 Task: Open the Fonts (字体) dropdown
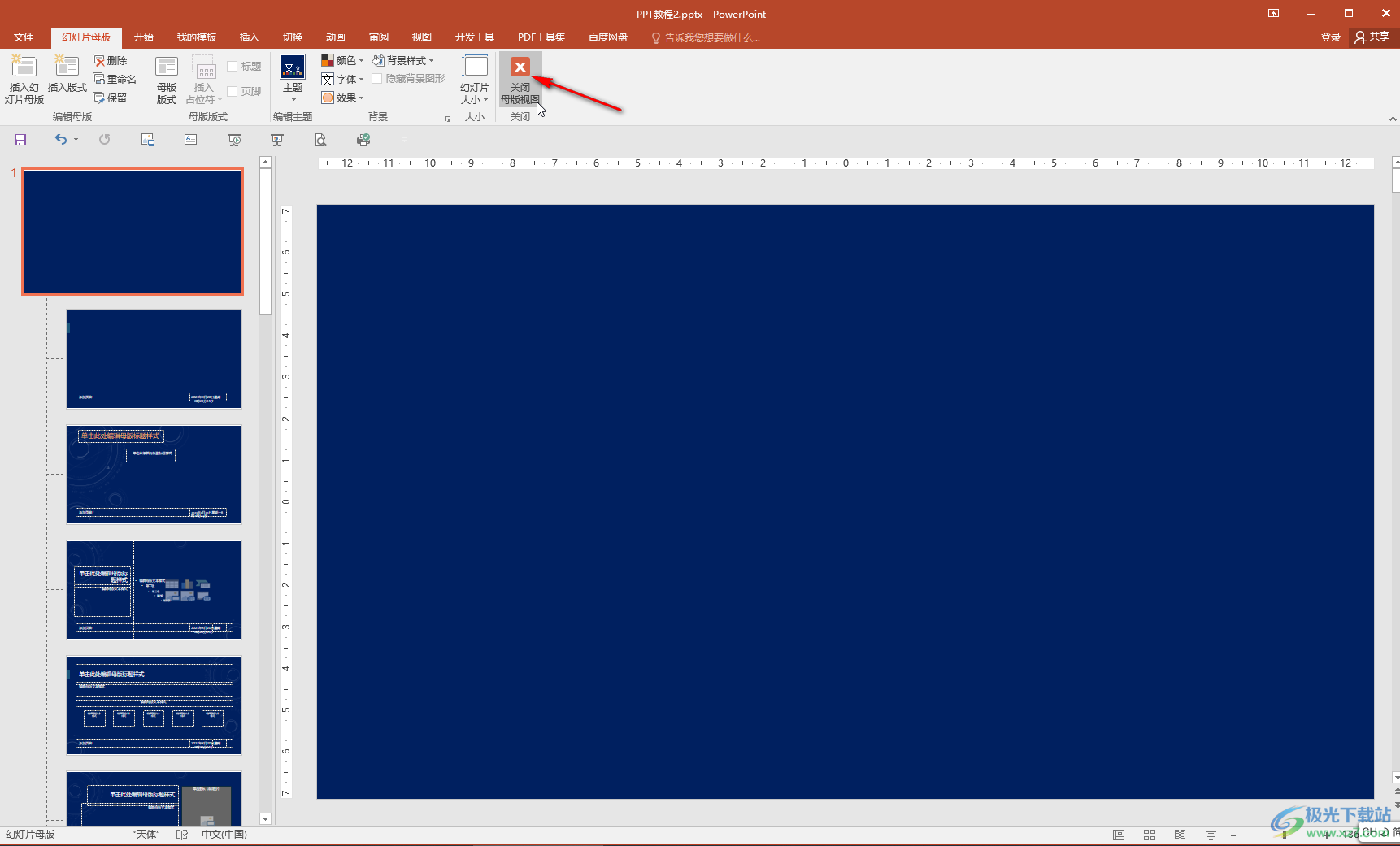click(x=342, y=79)
